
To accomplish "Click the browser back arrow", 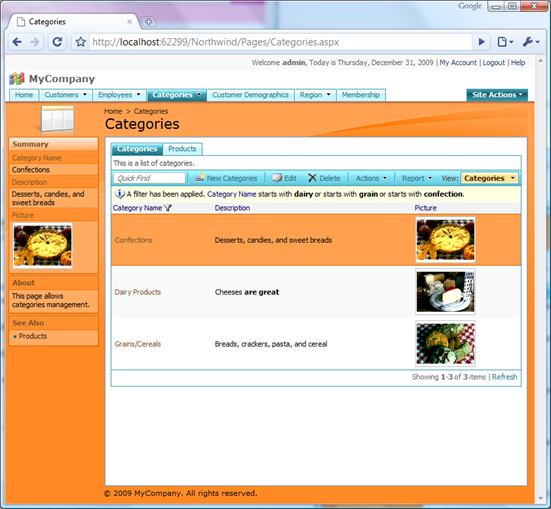I will (17, 42).
